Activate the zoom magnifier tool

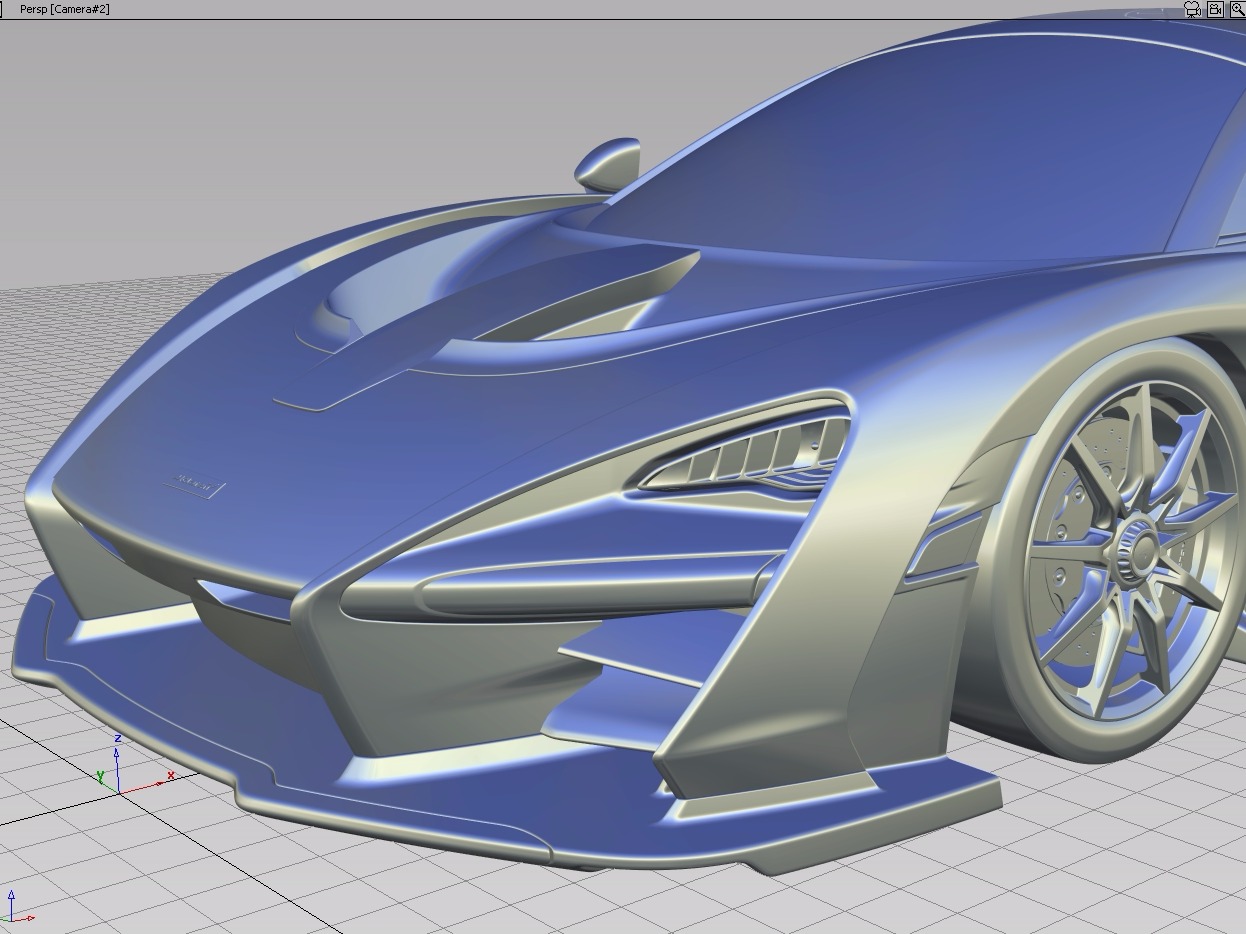pos(1238,9)
